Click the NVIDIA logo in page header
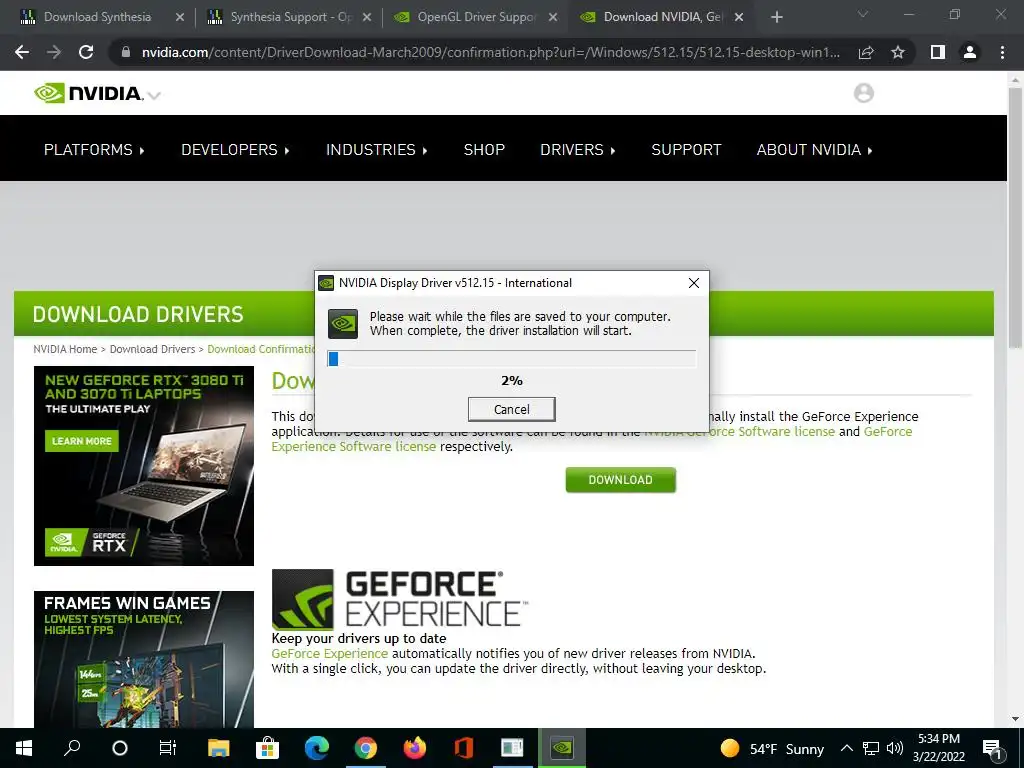The image size is (1024, 768). (88, 93)
